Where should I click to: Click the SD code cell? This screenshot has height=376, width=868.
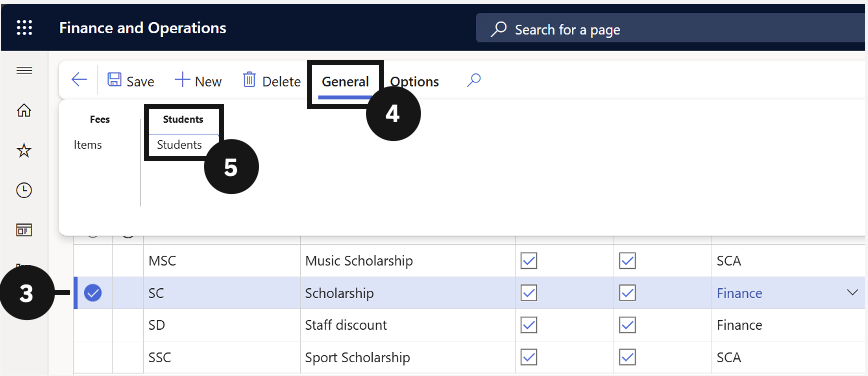tap(222, 325)
